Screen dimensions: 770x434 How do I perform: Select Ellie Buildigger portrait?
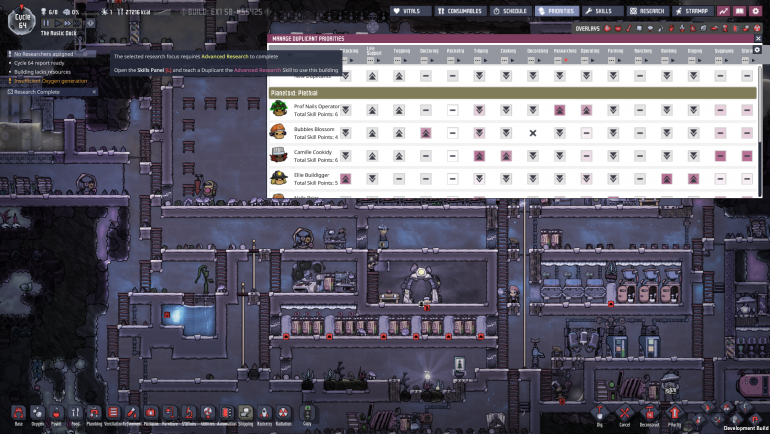(x=279, y=178)
